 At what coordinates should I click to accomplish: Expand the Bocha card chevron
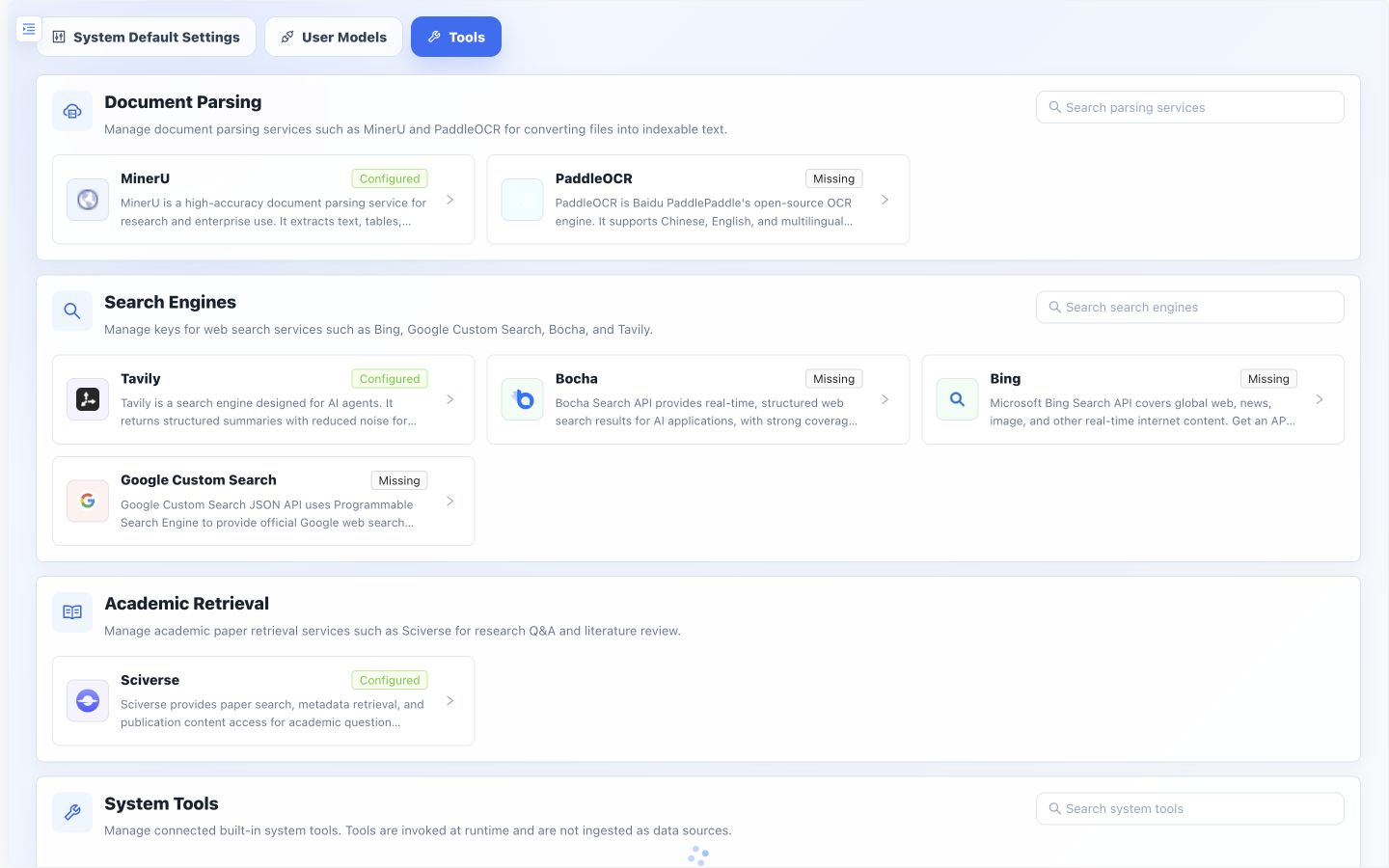click(885, 399)
